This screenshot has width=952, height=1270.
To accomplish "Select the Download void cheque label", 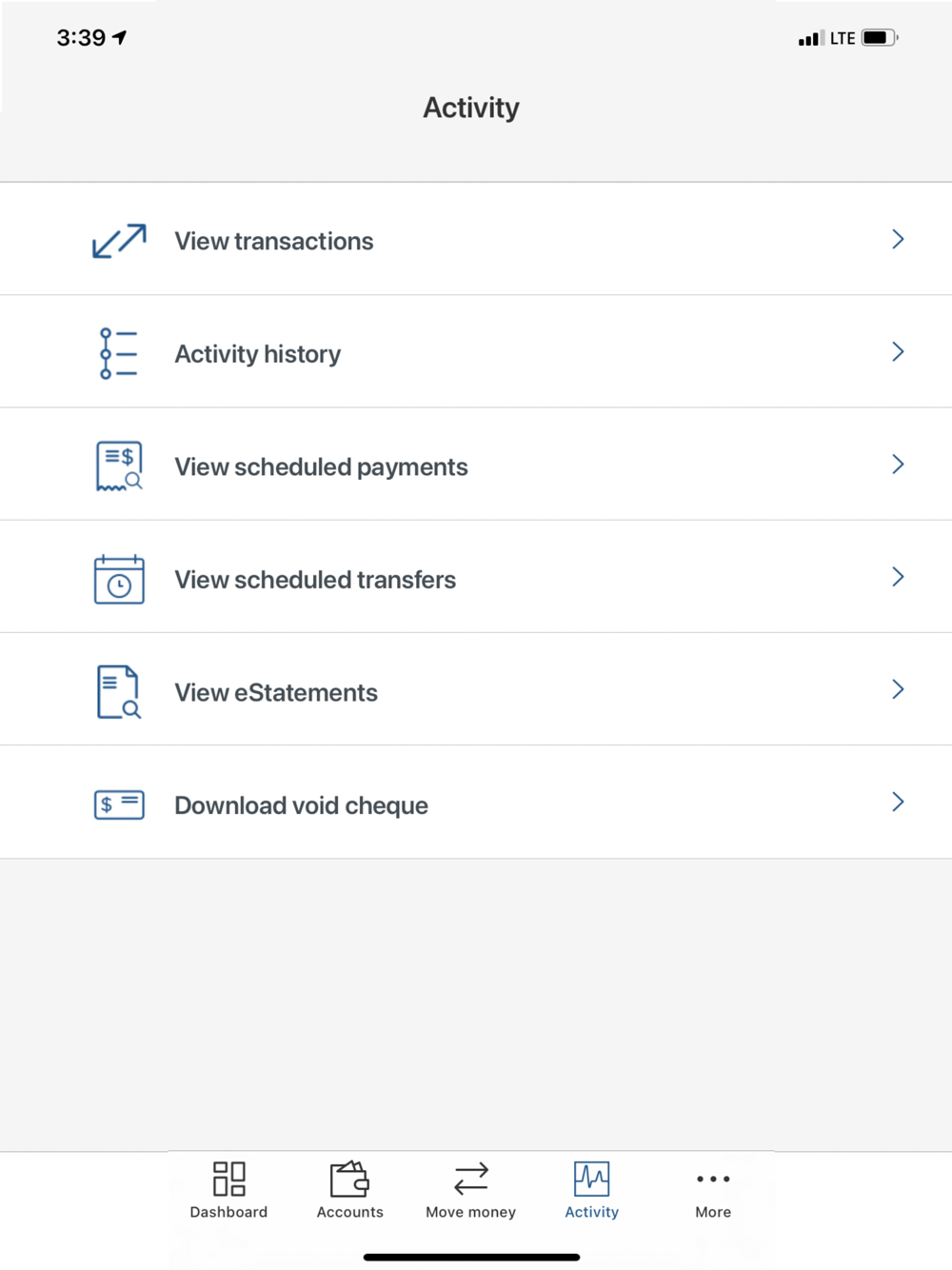I will coord(301,805).
